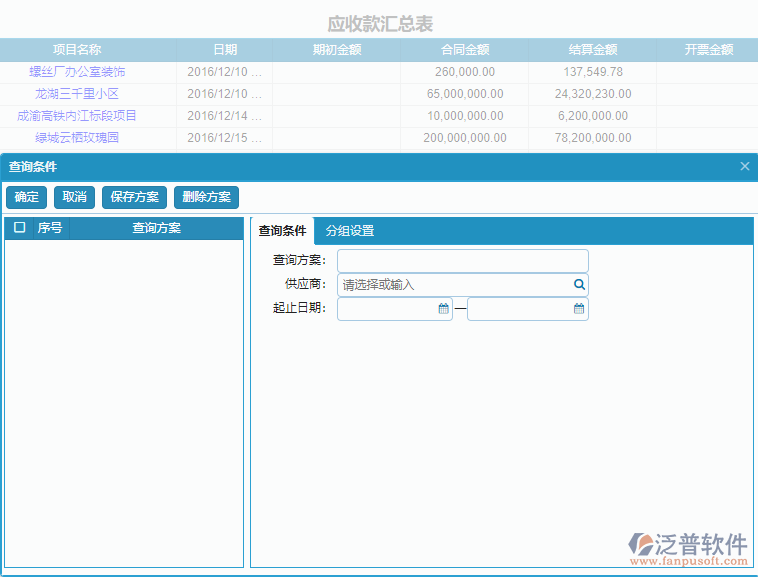Click the 合同金额 column header
Screen dimensions: 758x577
click(465, 50)
